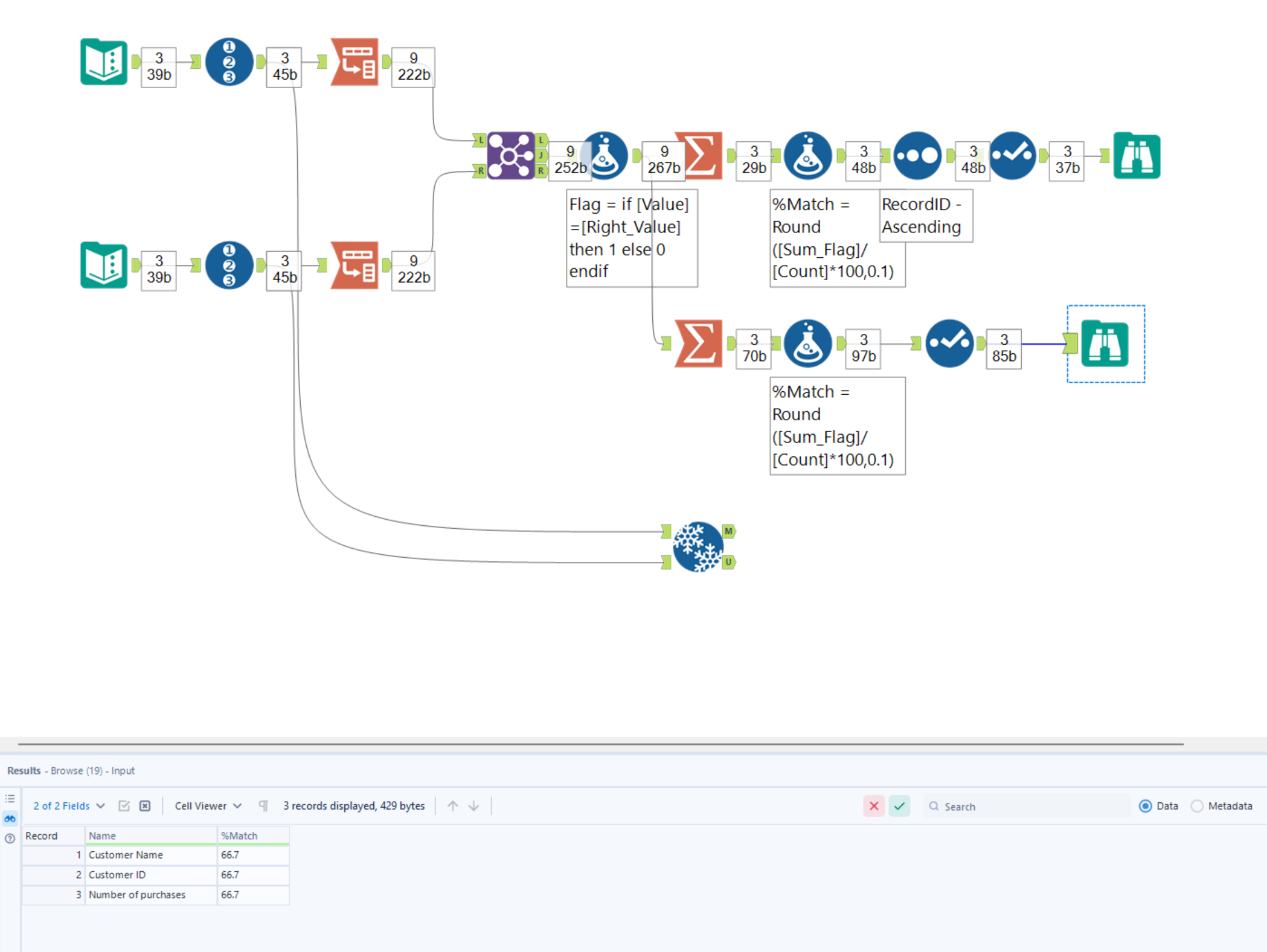This screenshot has height=952, width=1267.
Task: Select the Data radio button
Action: 1145,806
